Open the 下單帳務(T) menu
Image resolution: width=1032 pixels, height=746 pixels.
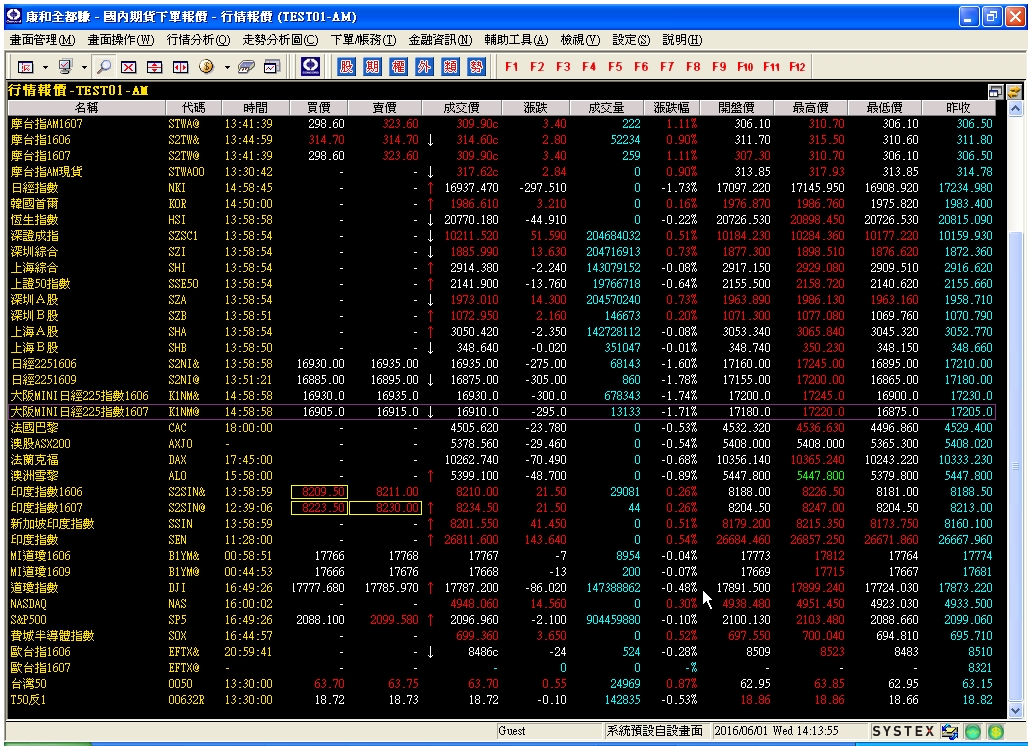click(x=363, y=40)
